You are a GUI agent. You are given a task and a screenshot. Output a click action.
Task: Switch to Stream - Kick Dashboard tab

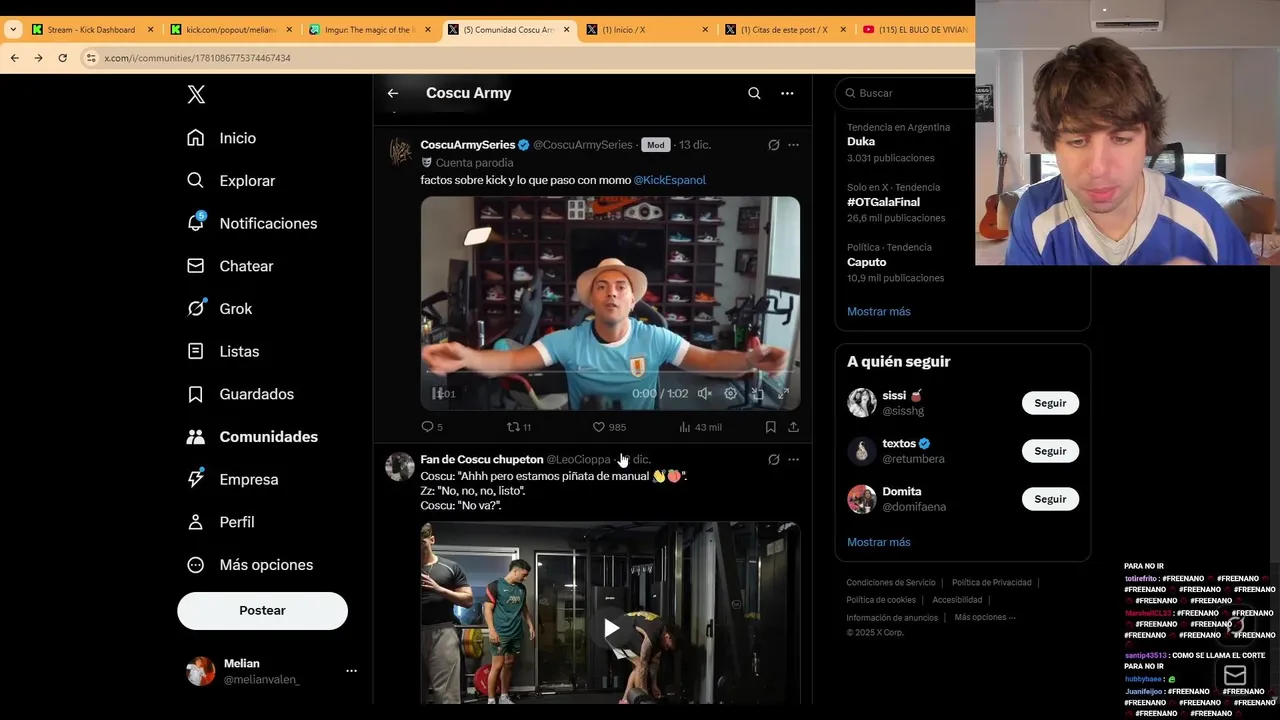pyautogui.click(x=91, y=30)
